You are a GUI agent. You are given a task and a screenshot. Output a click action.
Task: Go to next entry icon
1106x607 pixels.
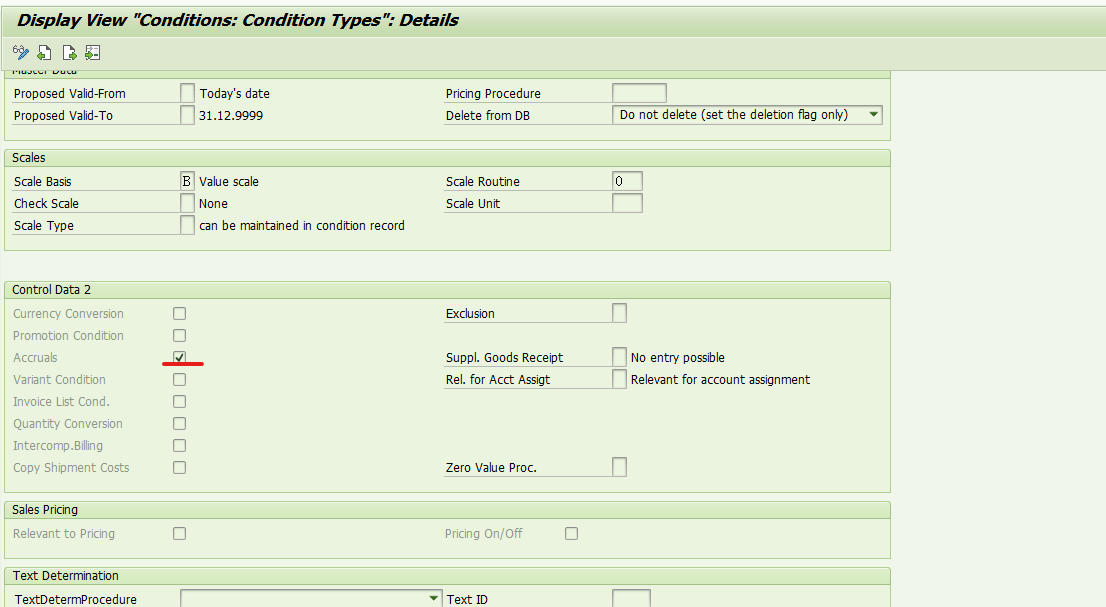pyautogui.click(x=69, y=52)
